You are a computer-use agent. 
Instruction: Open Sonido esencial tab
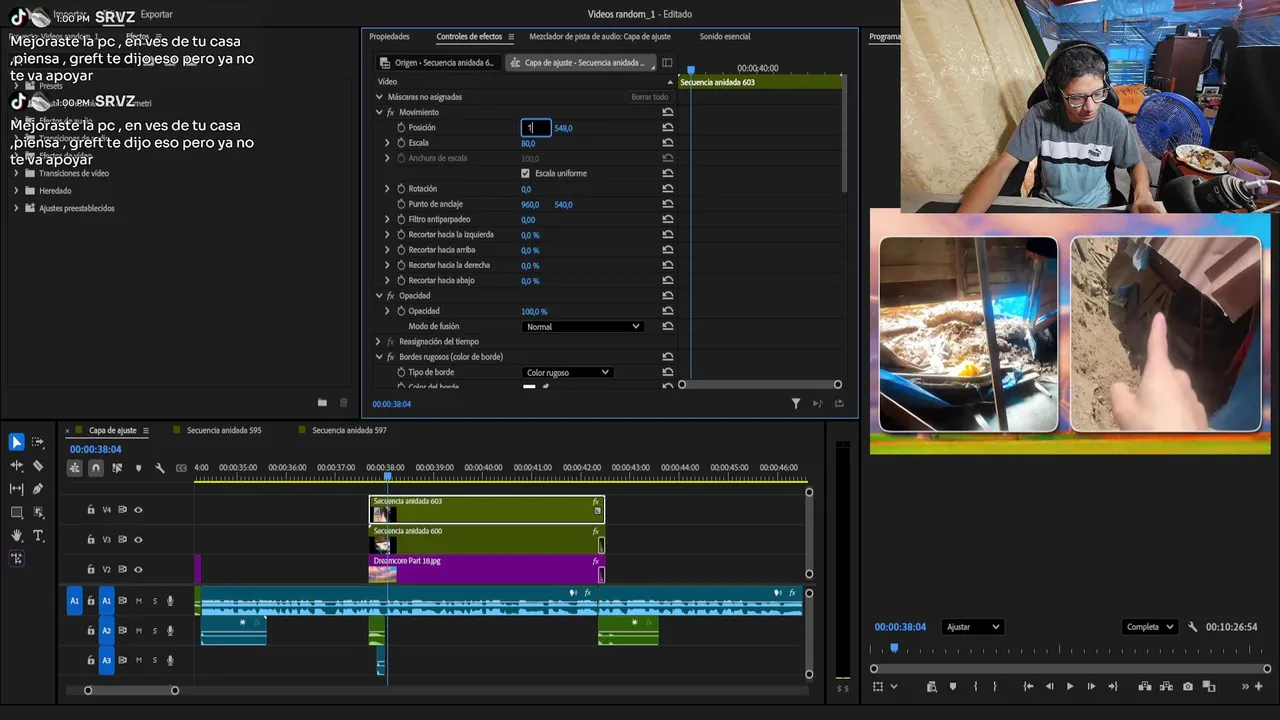pos(725,37)
